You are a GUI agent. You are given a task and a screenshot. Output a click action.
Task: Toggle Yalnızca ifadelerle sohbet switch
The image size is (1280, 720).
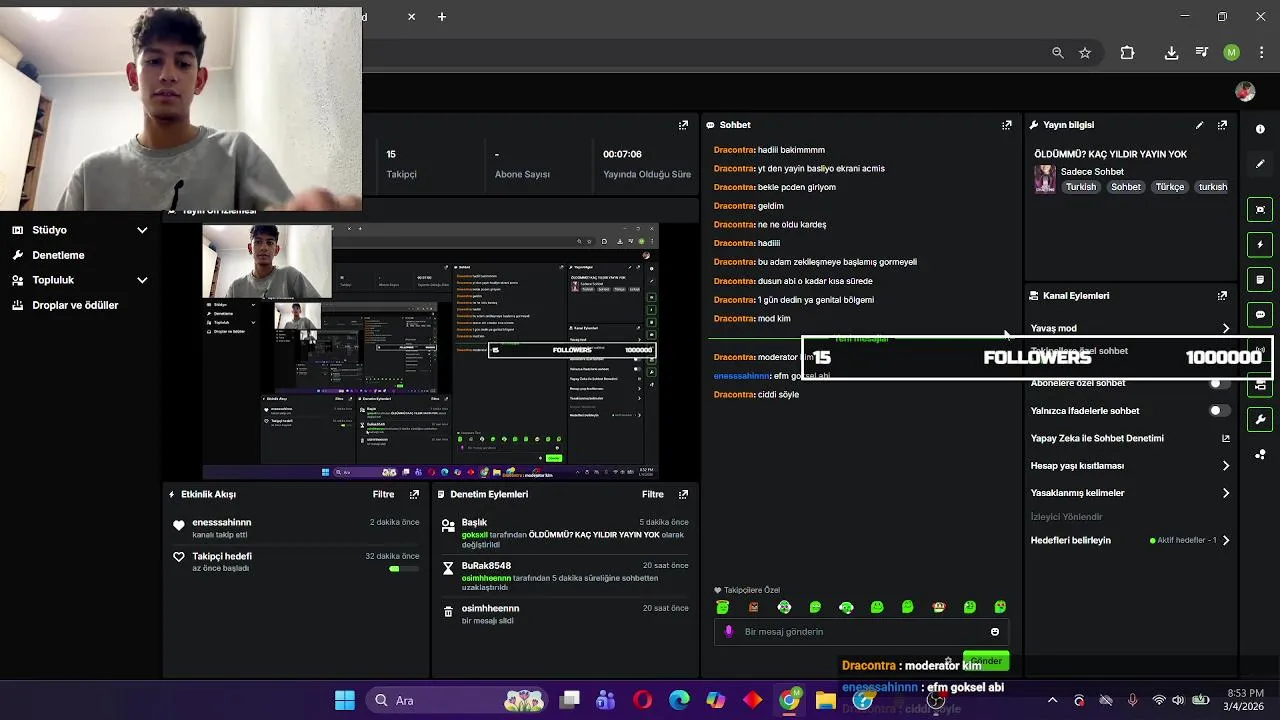pyautogui.click(x=1219, y=411)
